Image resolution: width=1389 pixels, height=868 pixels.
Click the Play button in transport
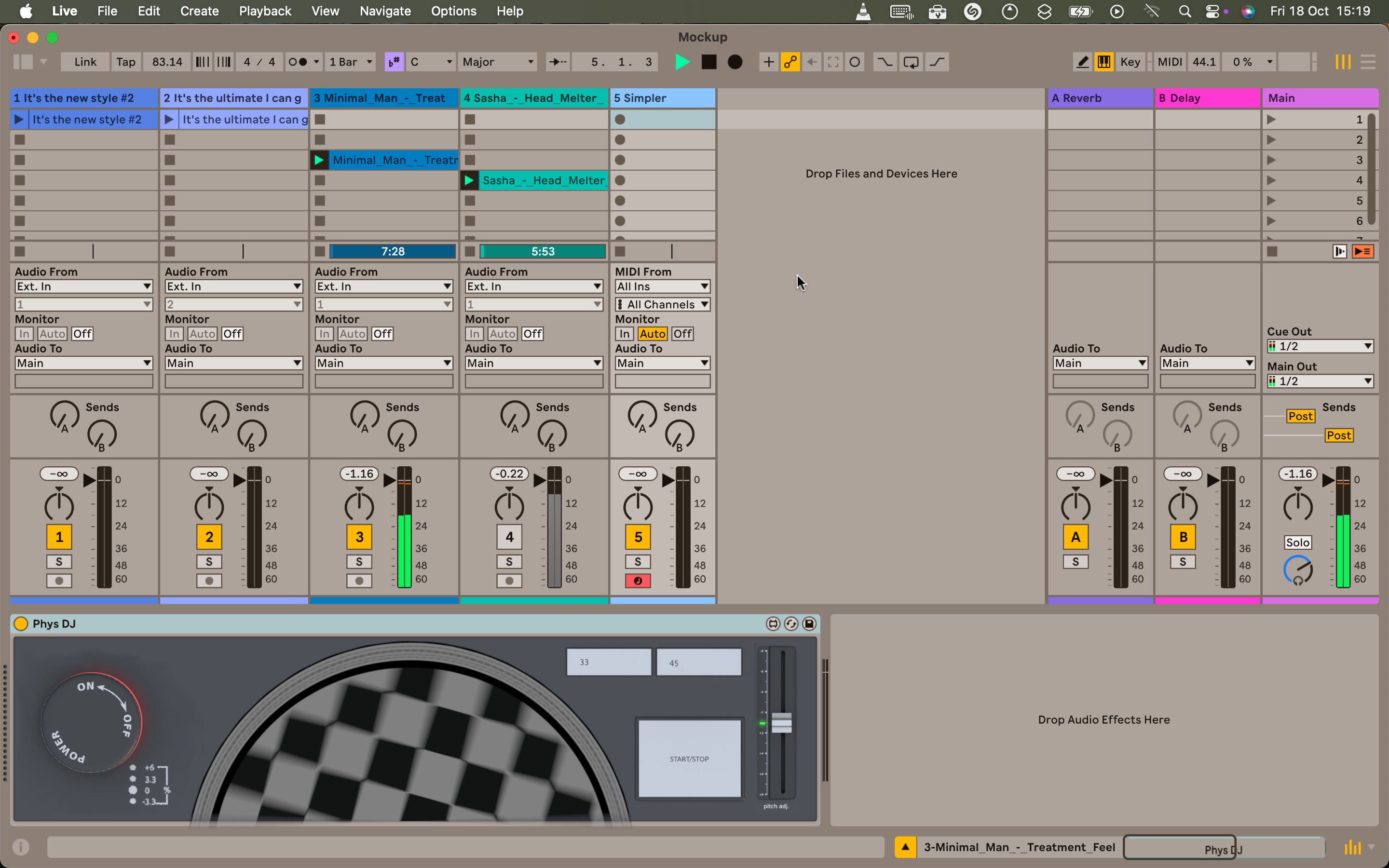pyautogui.click(x=682, y=62)
